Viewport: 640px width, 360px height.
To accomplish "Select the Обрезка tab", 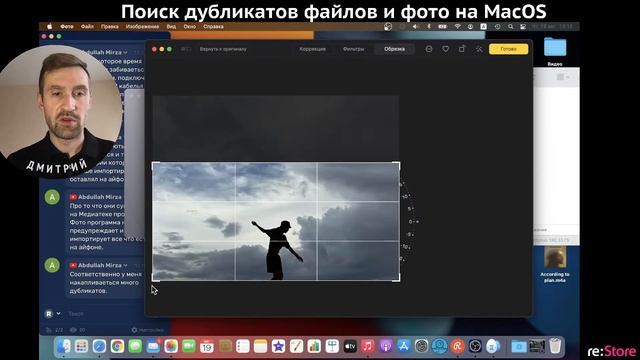I will point(394,49).
